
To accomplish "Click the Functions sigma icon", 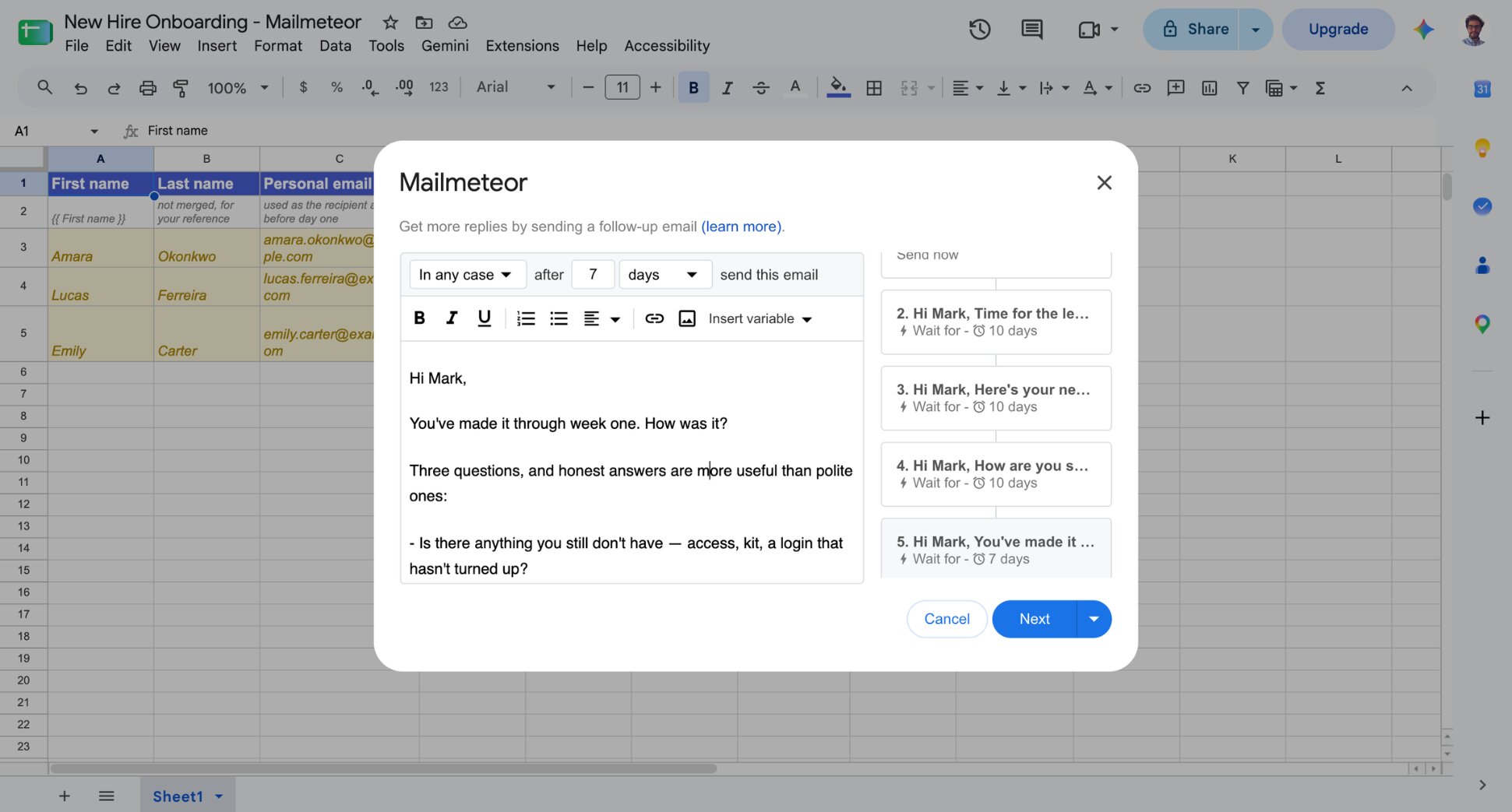I will pos(1320,88).
